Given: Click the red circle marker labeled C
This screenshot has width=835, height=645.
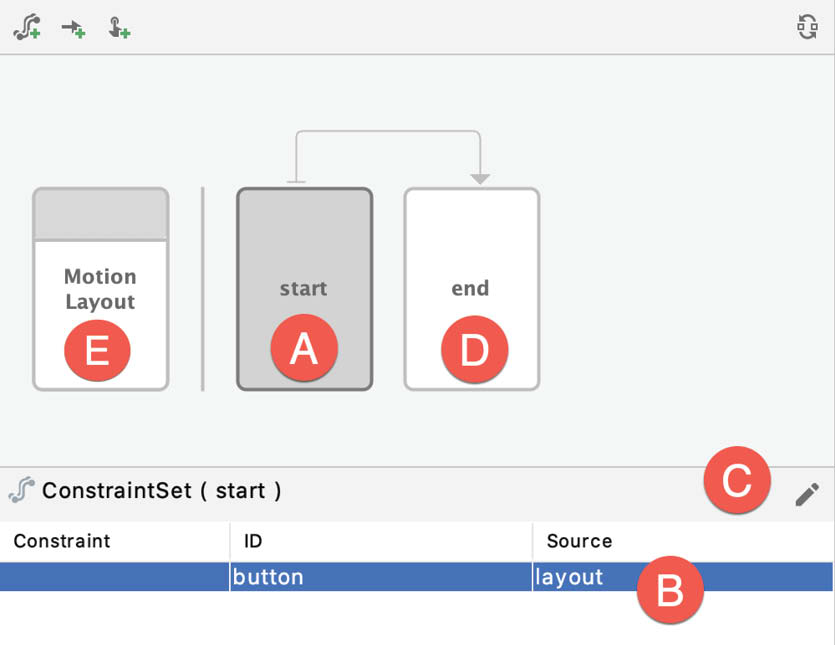Looking at the screenshot, I should click(737, 480).
